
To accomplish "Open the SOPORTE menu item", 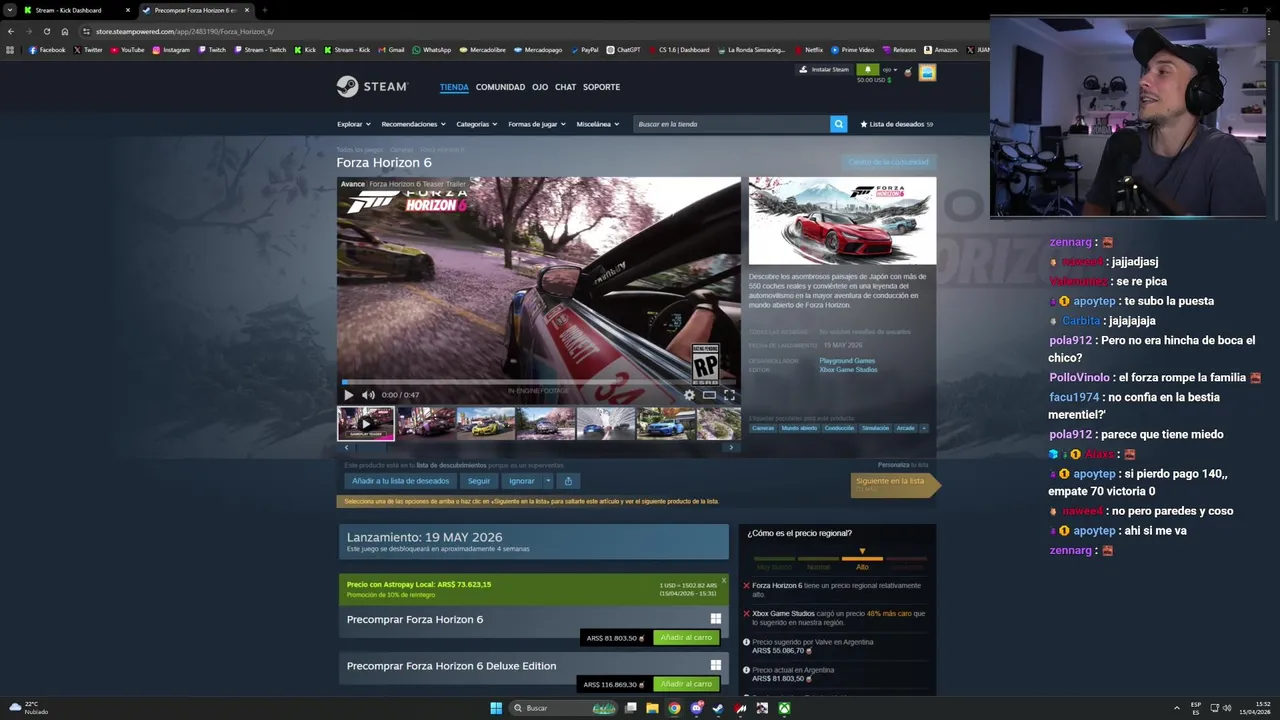I will [x=601, y=87].
